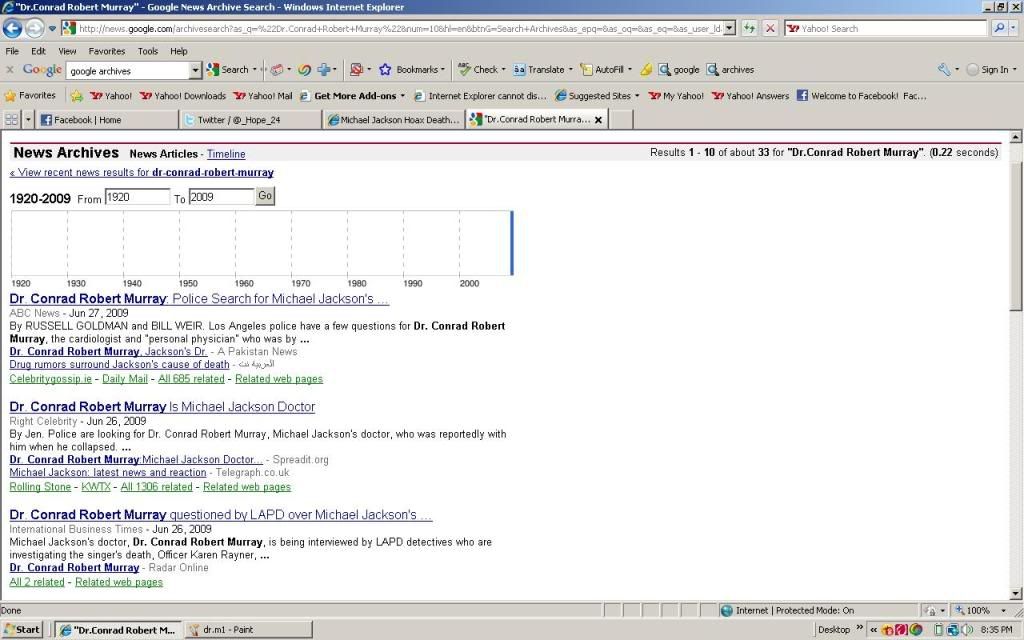Click the Go button for date range

coord(264,196)
